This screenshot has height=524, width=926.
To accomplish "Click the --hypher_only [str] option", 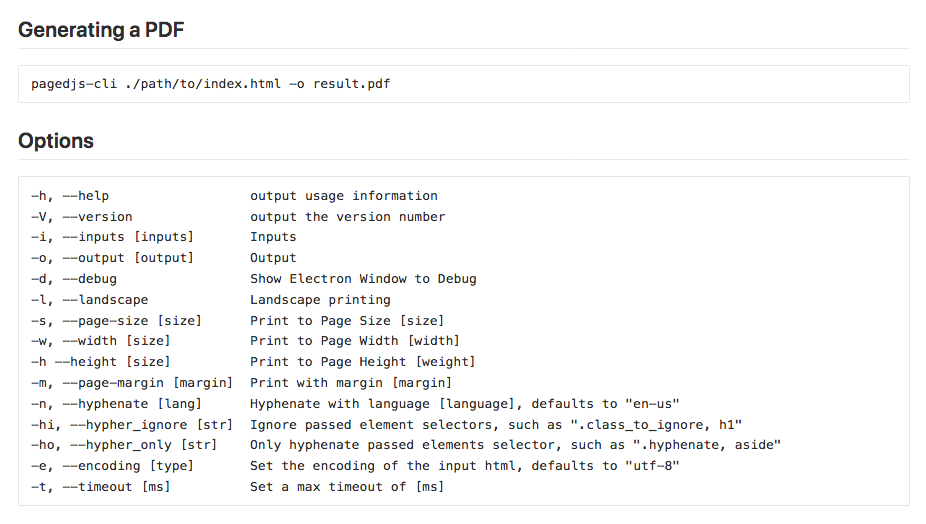I will click(x=124, y=445).
